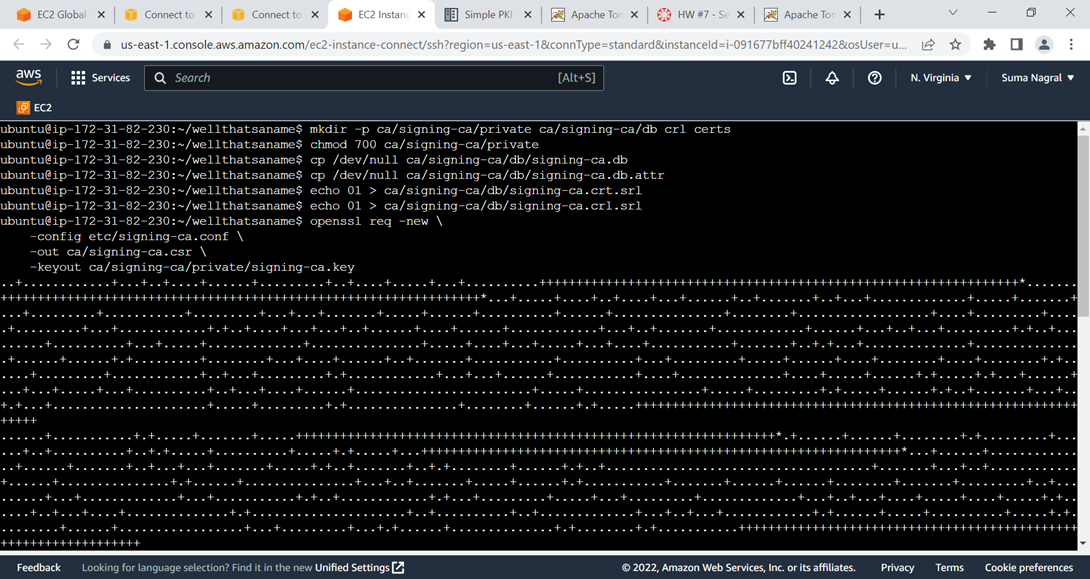View site security lock icon

pos(107,44)
